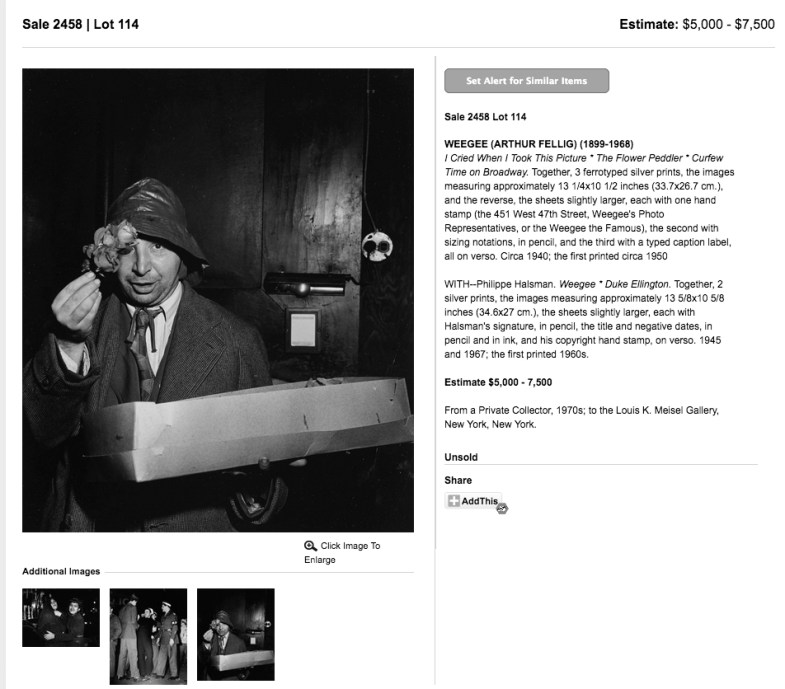Select the thumbnail of uniformed men on street
Viewport: 785px width, 689px height.
click(x=148, y=636)
